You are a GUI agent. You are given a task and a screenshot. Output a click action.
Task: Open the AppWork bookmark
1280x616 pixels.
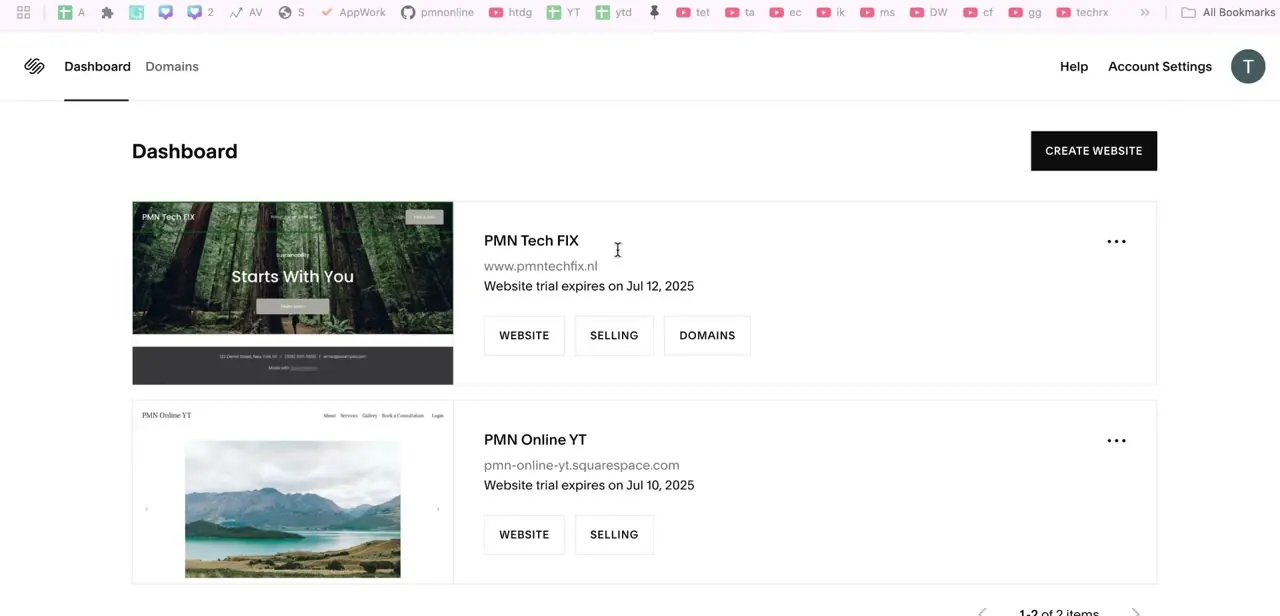tap(353, 12)
